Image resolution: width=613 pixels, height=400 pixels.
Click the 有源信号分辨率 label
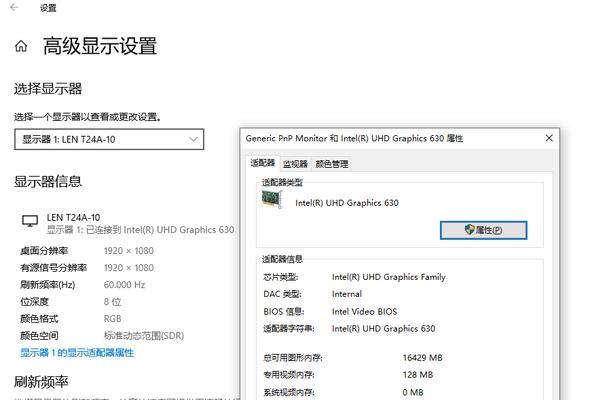[54, 268]
